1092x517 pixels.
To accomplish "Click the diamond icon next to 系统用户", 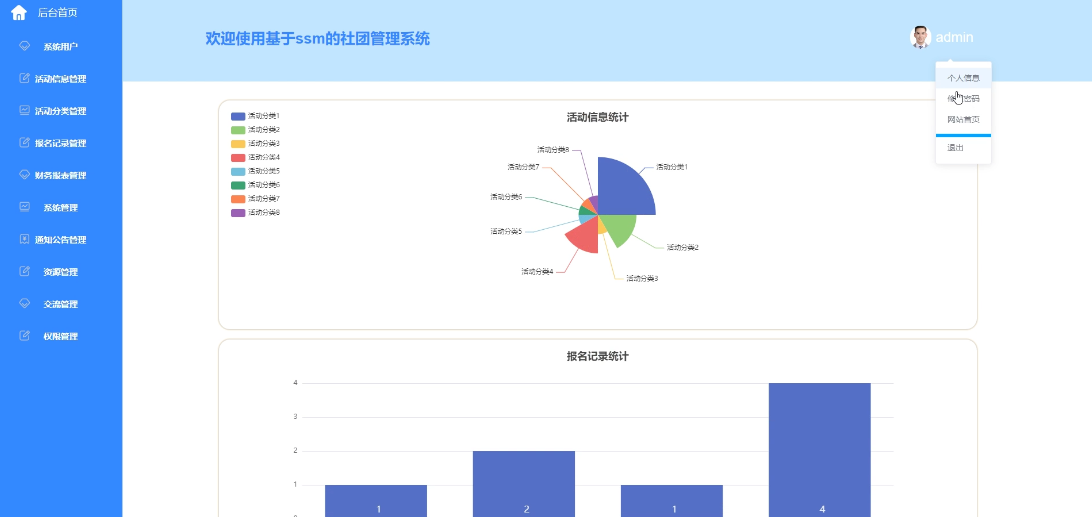I will [24, 46].
